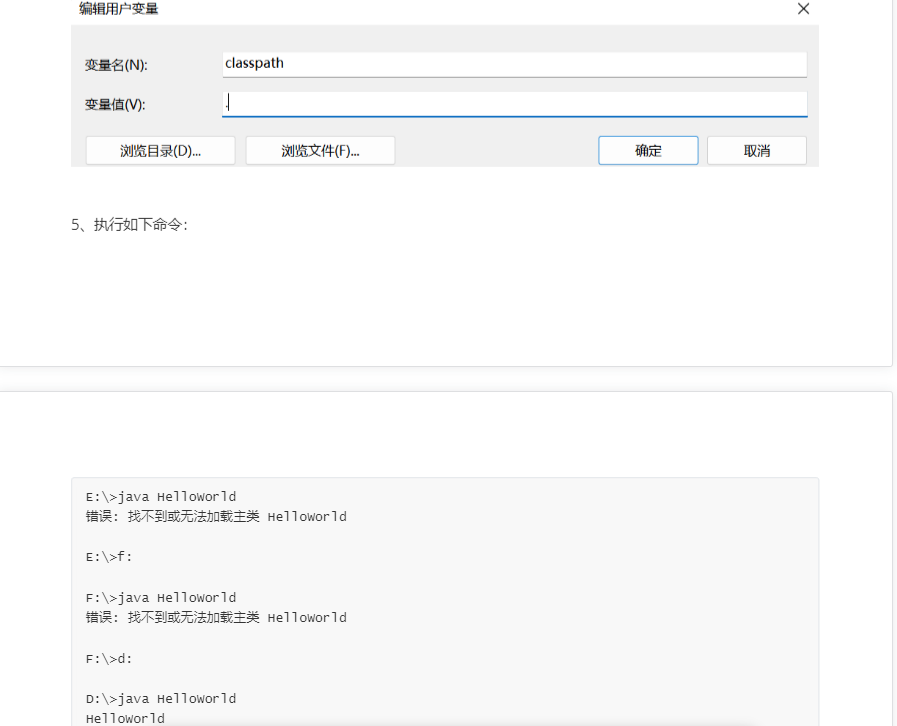The image size is (897, 726).
Task: Click the error line below F:\>java HelloWorld
Action: [x=216, y=618]
